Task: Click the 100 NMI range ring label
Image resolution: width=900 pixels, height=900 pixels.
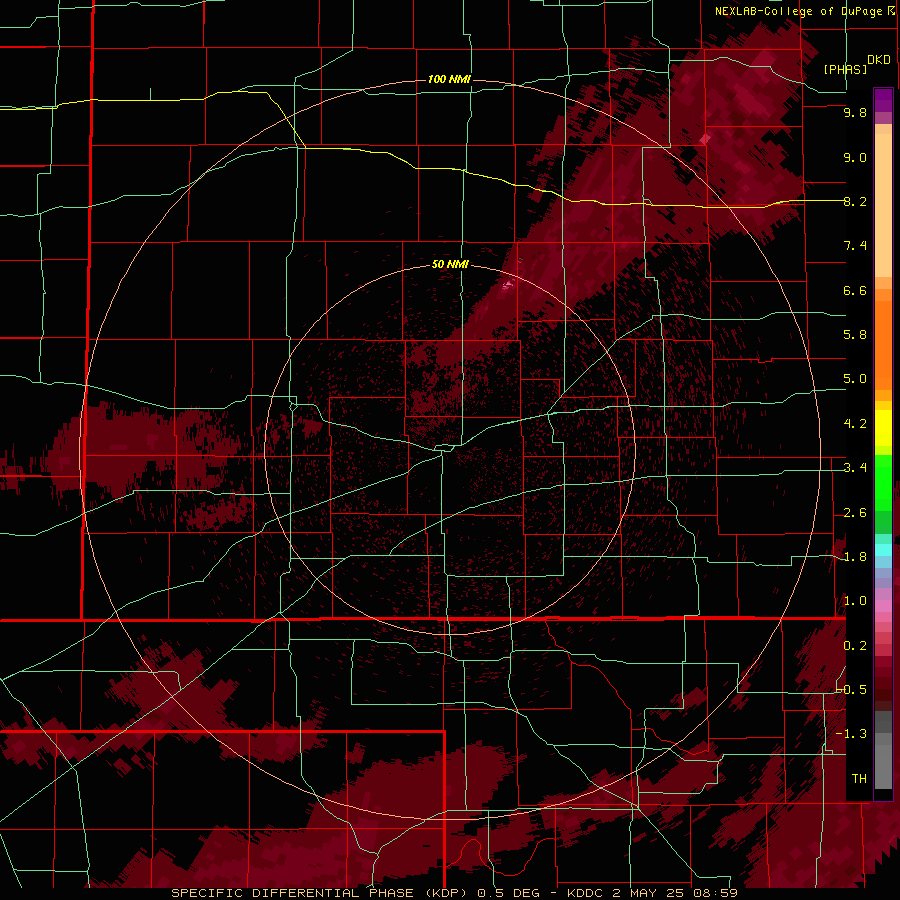Action: coord(449,79)
